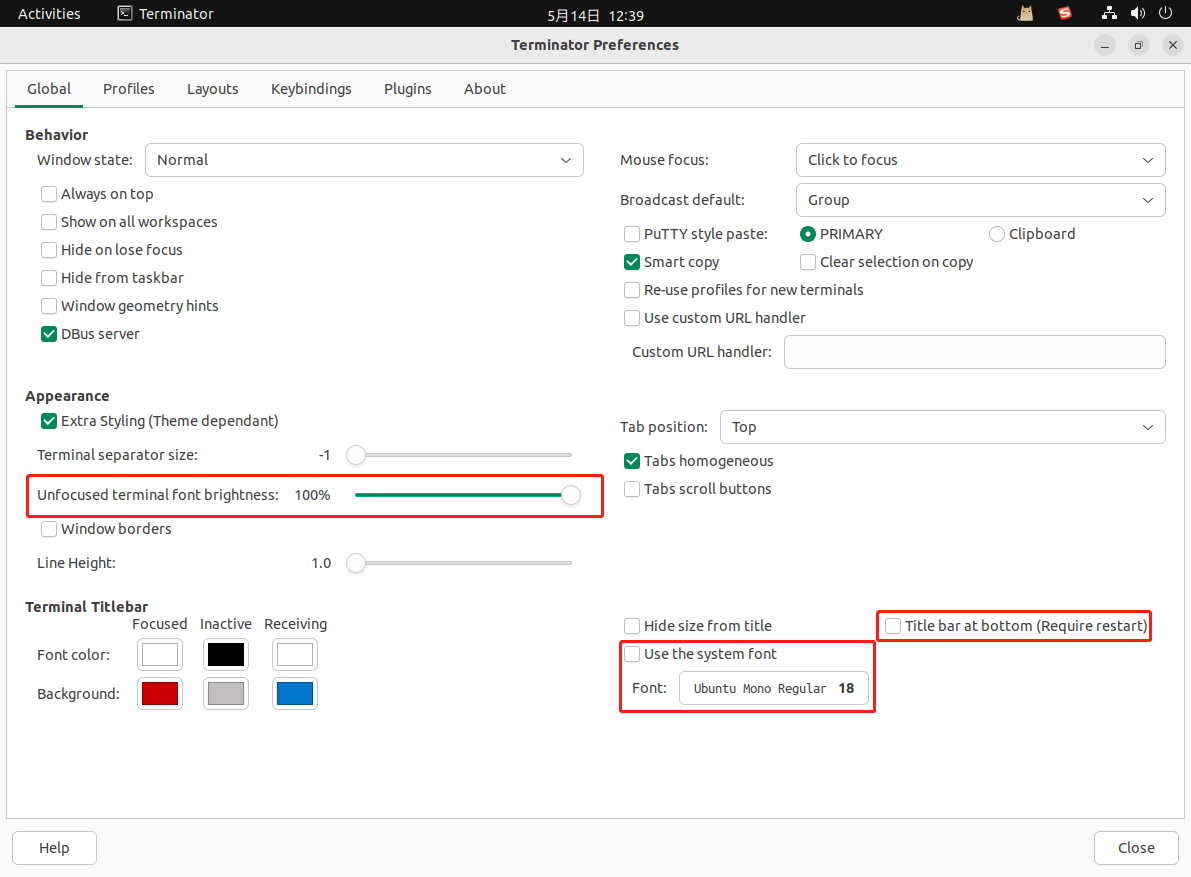Select the Clipboard radio button
This screenshot has width=1191, height=877.
[997, 234]
